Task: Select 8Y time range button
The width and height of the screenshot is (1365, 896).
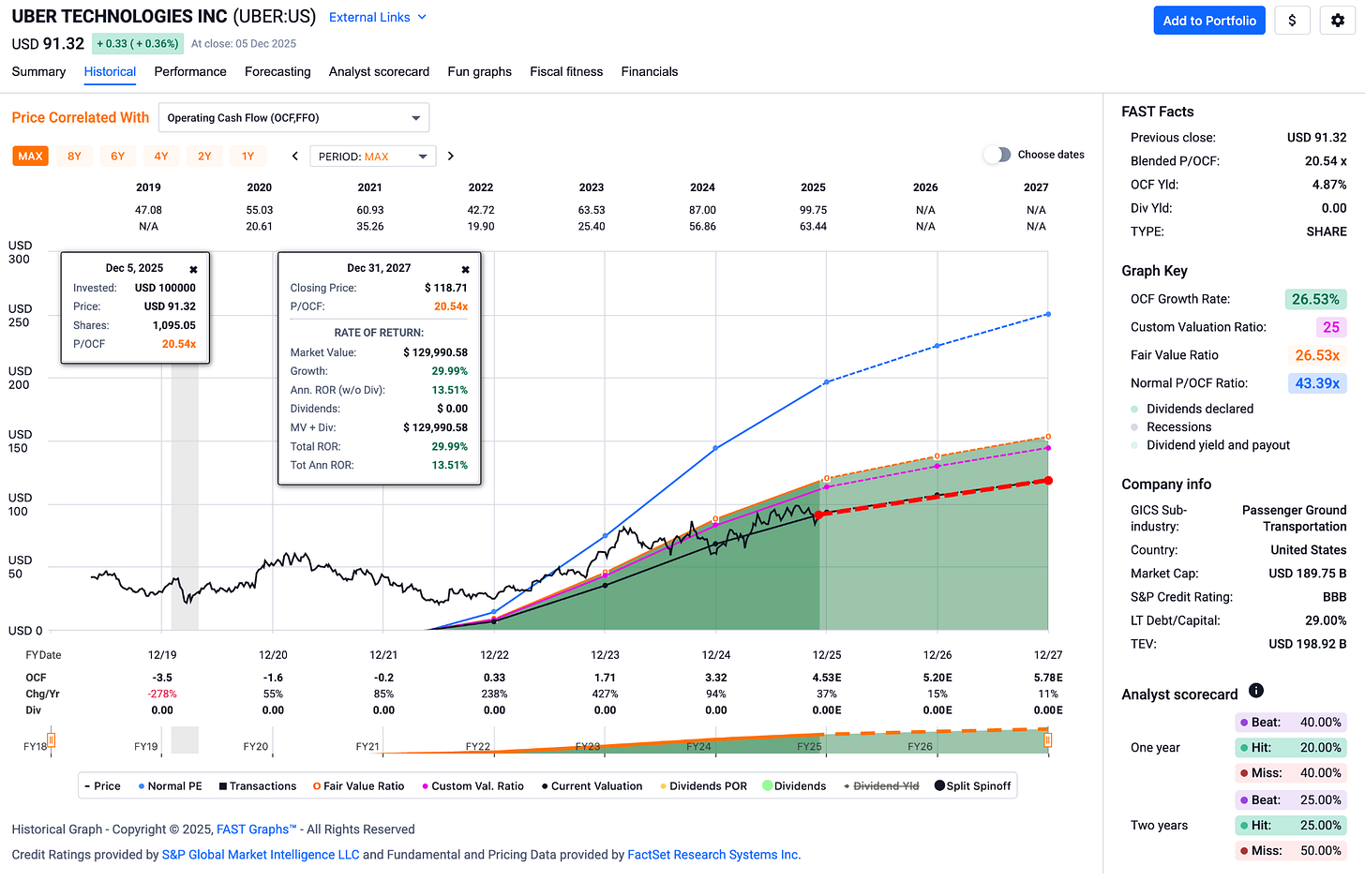Action: (74, 157)
